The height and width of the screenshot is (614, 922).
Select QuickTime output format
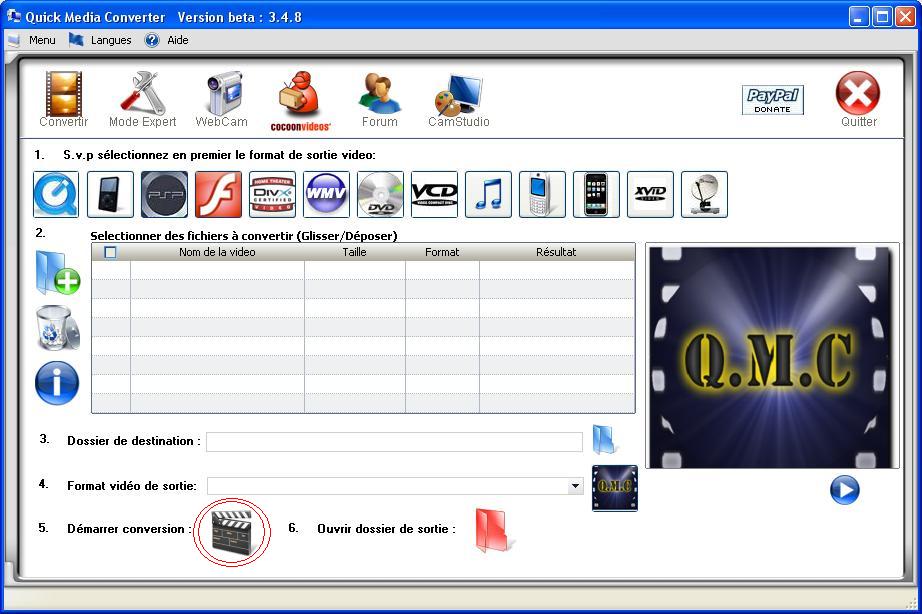coord(56,194)
